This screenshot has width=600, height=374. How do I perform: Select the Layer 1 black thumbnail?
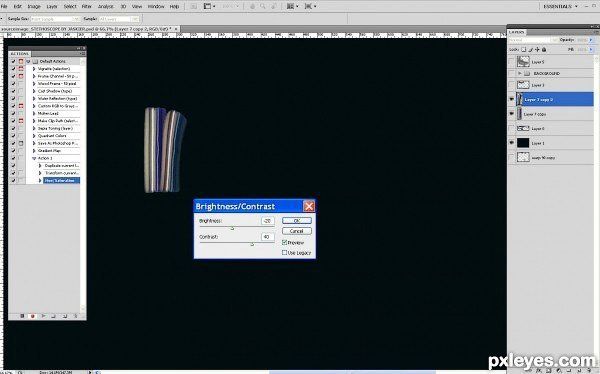point(523,143)
